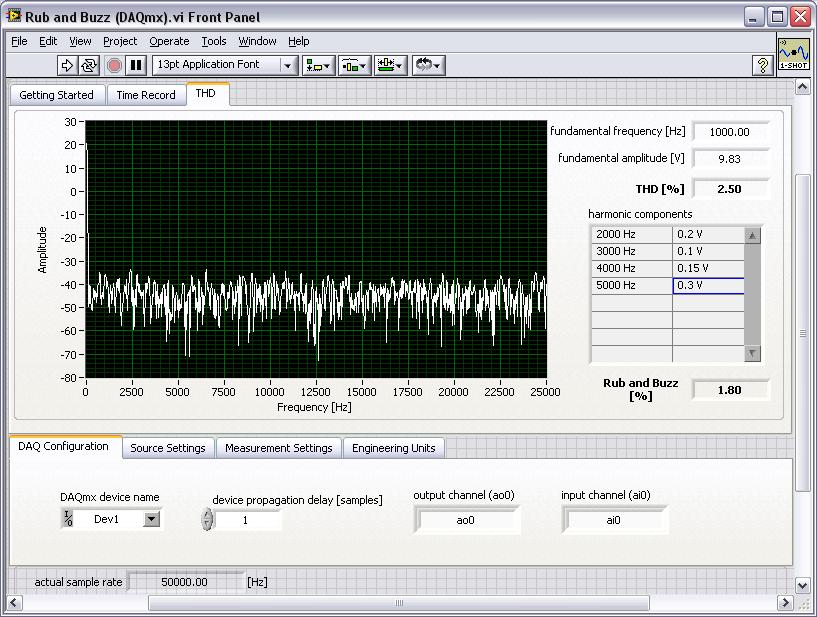Open the Measurement Settings tab

pyautogui.click(x=278, y=448)
